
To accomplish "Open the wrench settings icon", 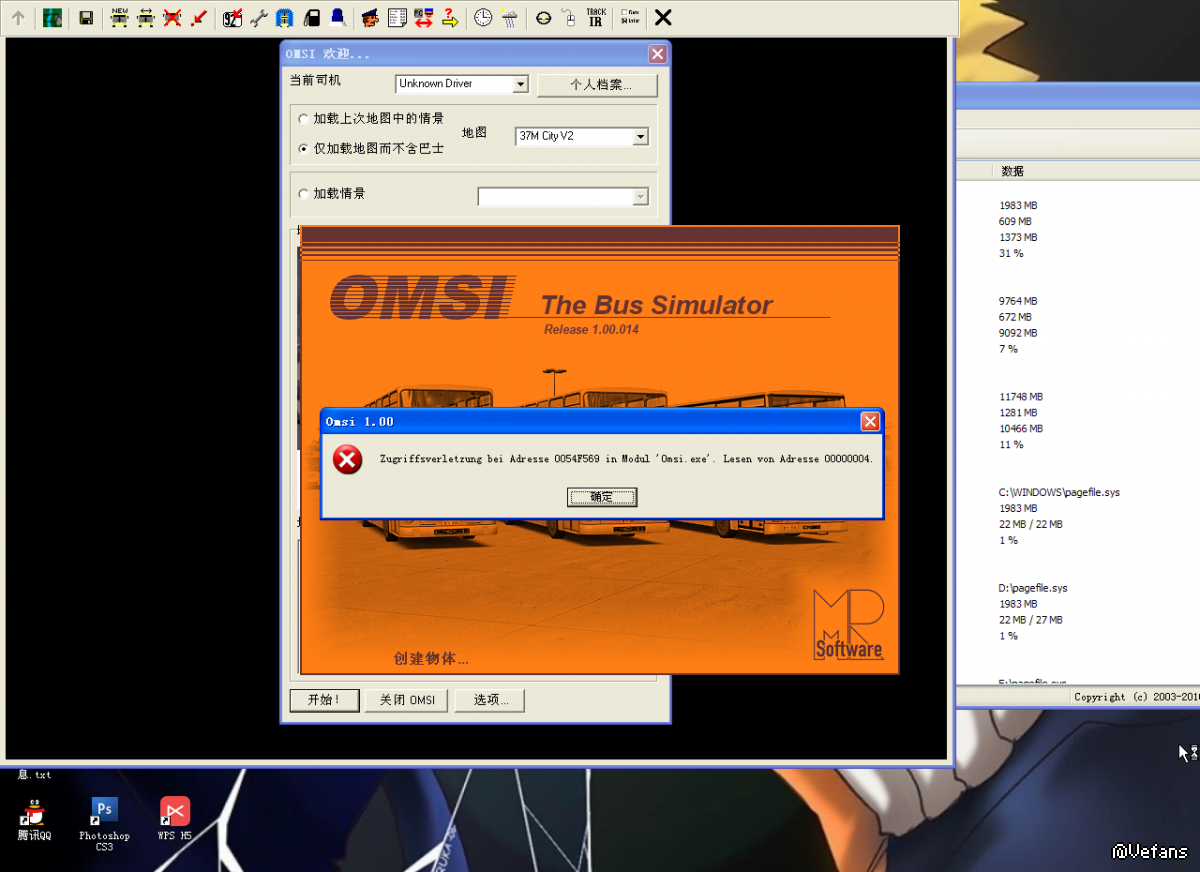I will pyautogui.click(x=258, y=17).
